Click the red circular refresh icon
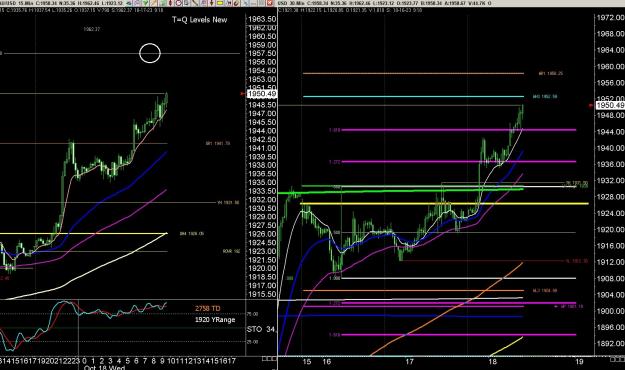625x370 pixels. [x=236, y=3]
